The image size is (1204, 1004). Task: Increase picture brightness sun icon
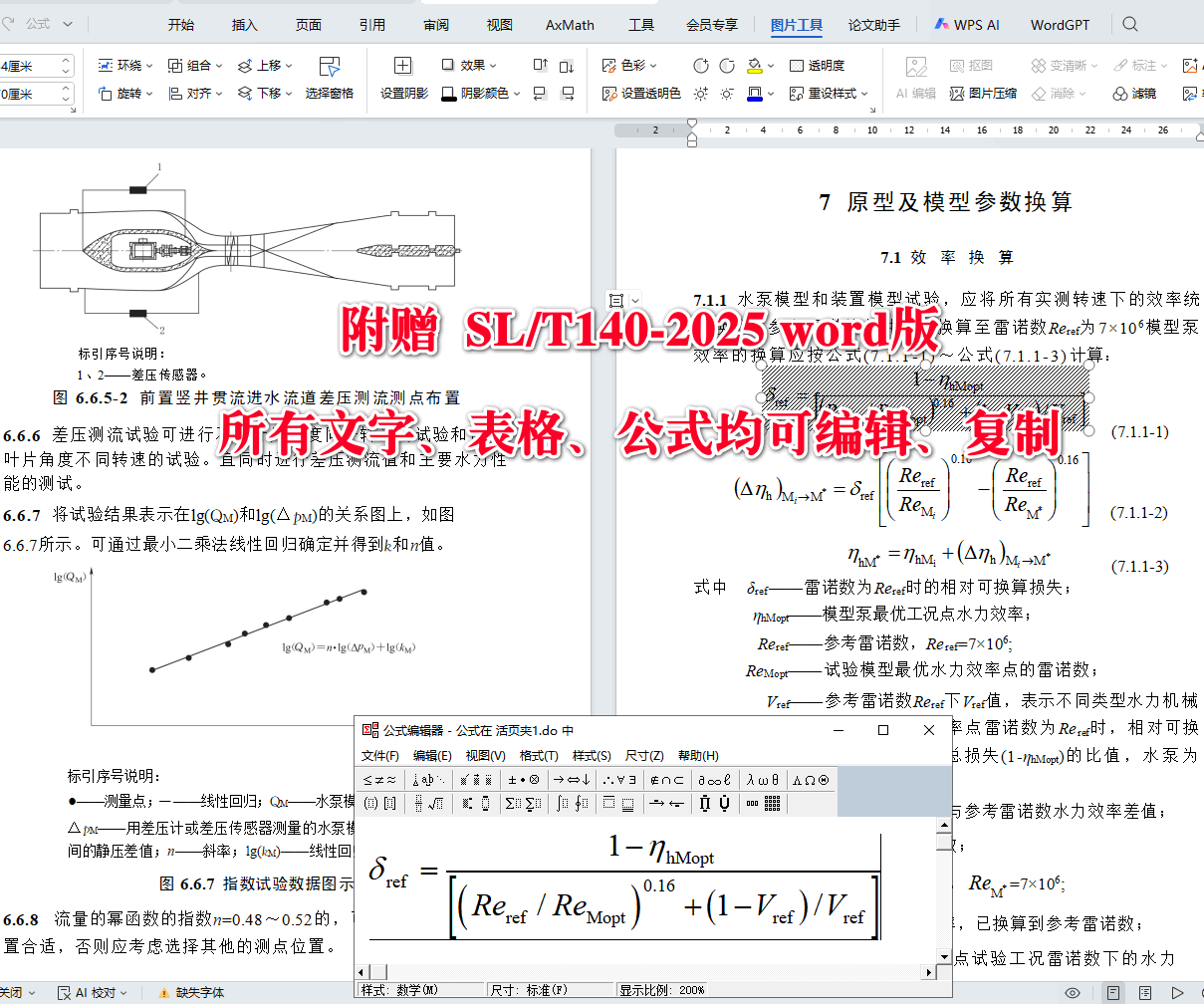pos(701,94)
